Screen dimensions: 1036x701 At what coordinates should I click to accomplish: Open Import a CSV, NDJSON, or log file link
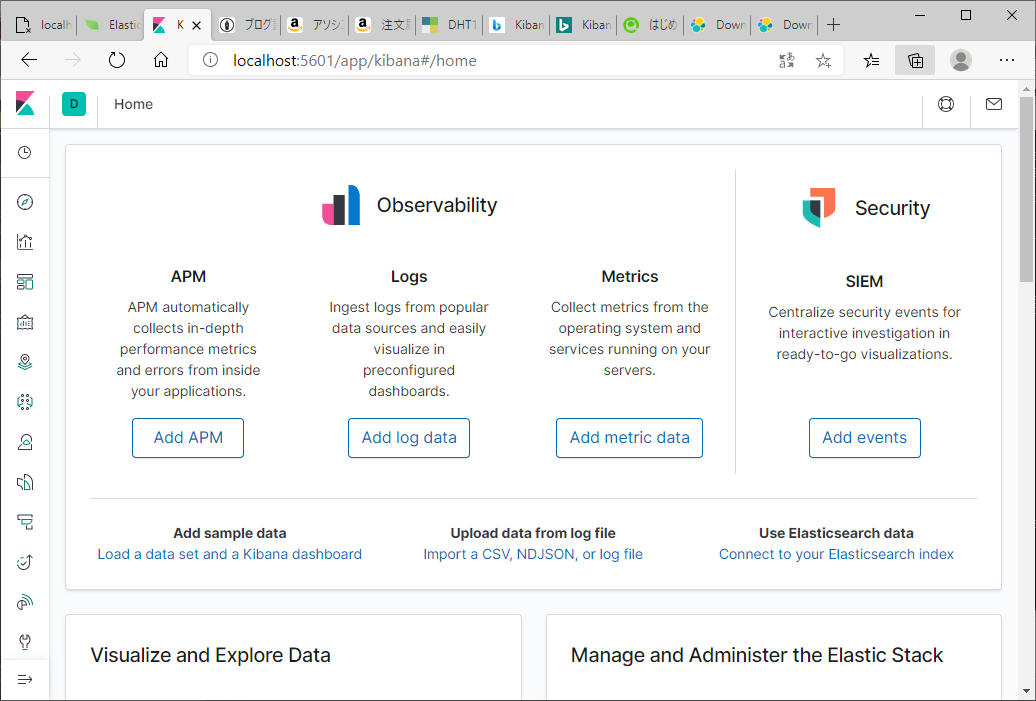[x=533, y=554]
